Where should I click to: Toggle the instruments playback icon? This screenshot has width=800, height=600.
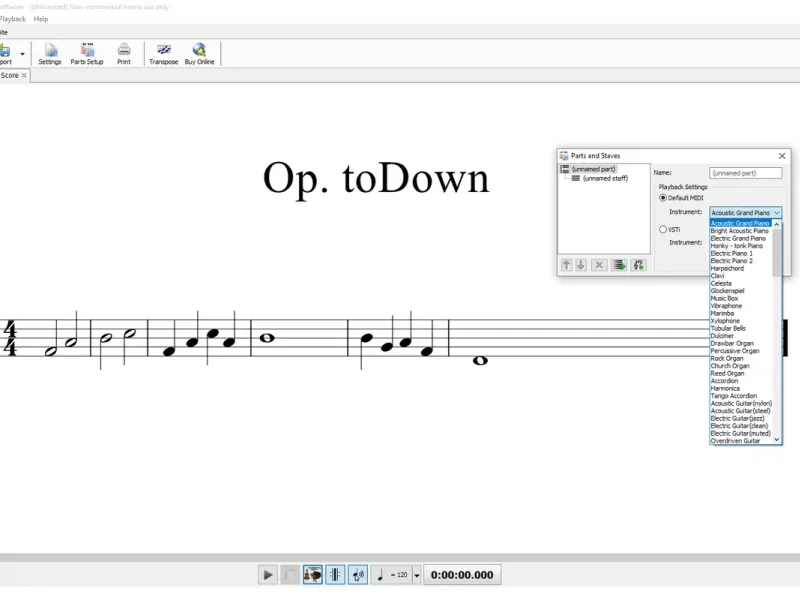pos(312,575)
